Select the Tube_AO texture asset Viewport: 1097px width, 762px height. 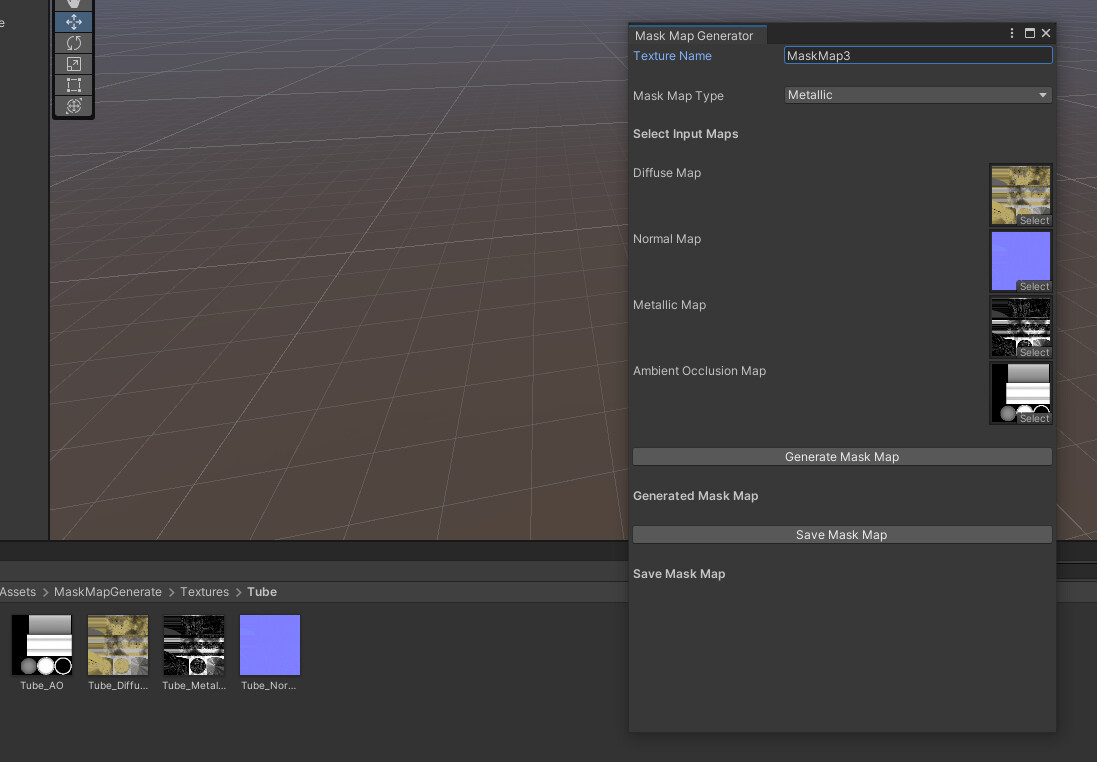coord(42,646)
